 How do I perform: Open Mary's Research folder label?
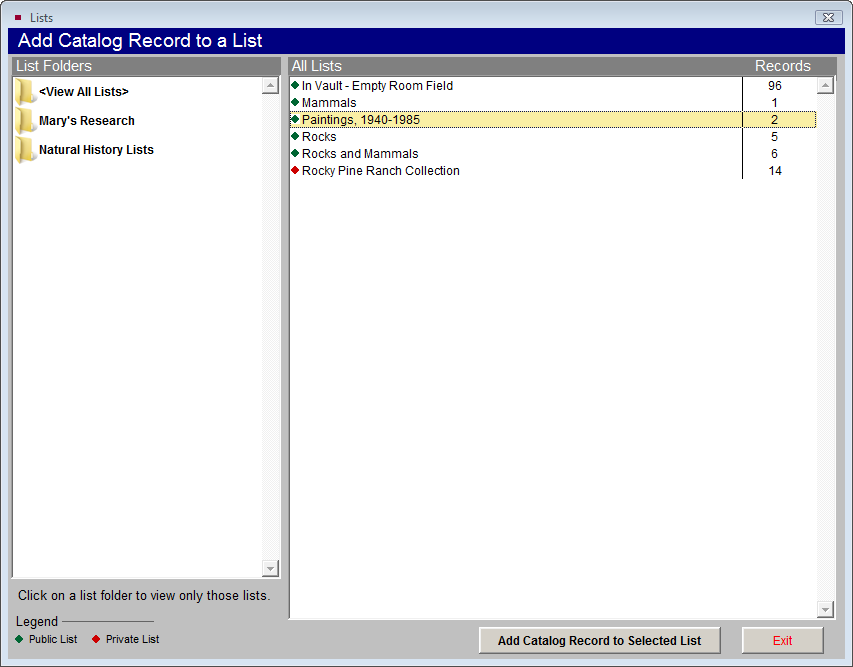tap(87, 121)
